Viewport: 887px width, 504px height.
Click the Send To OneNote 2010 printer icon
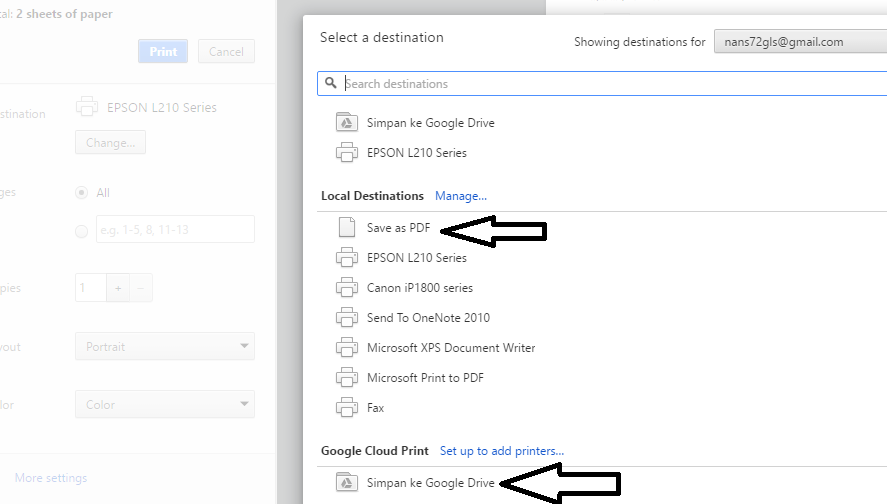click(347, 317)
